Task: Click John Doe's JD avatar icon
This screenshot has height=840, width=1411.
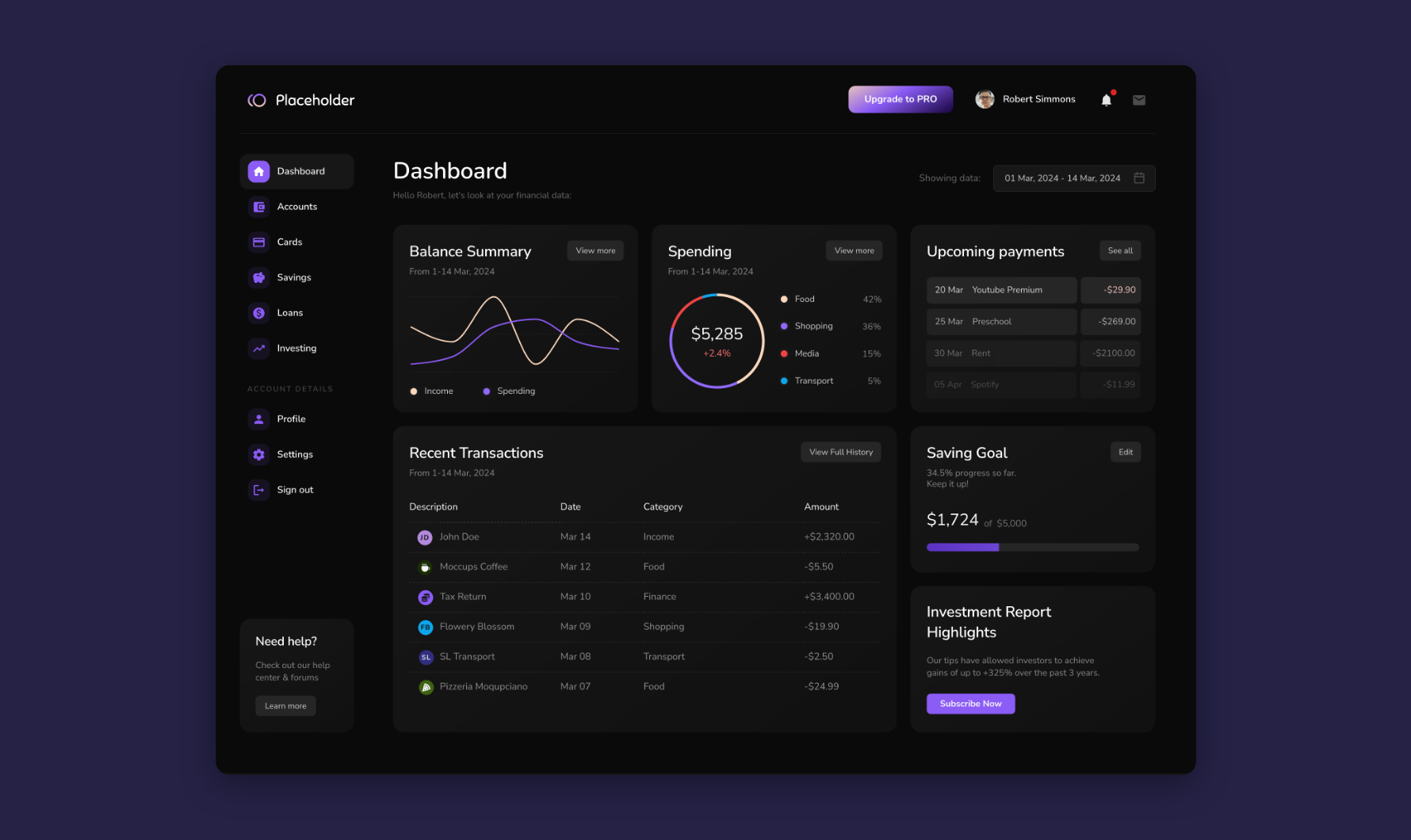Action: tap(425, 537)
